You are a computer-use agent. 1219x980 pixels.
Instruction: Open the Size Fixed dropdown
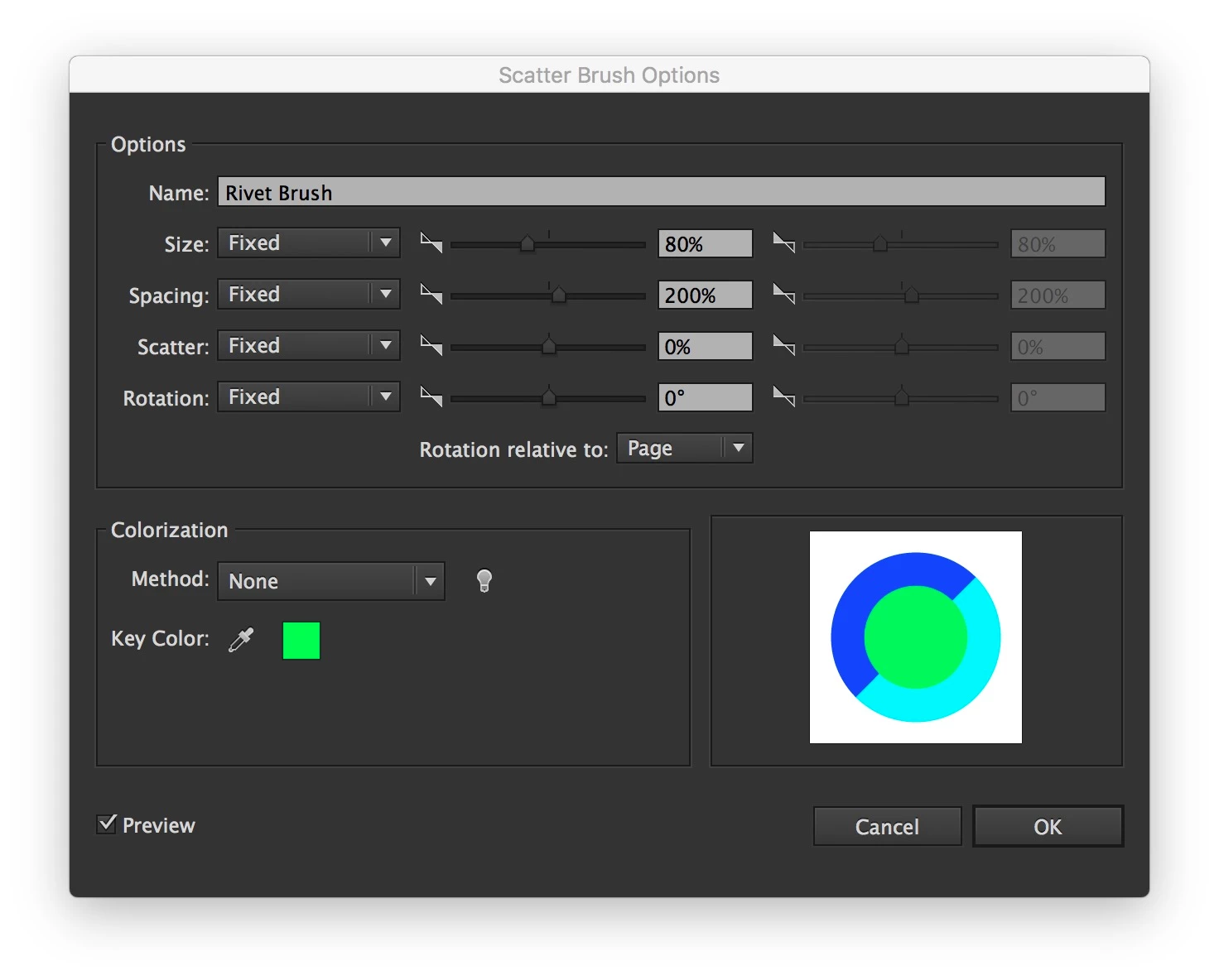coord(309,243)
